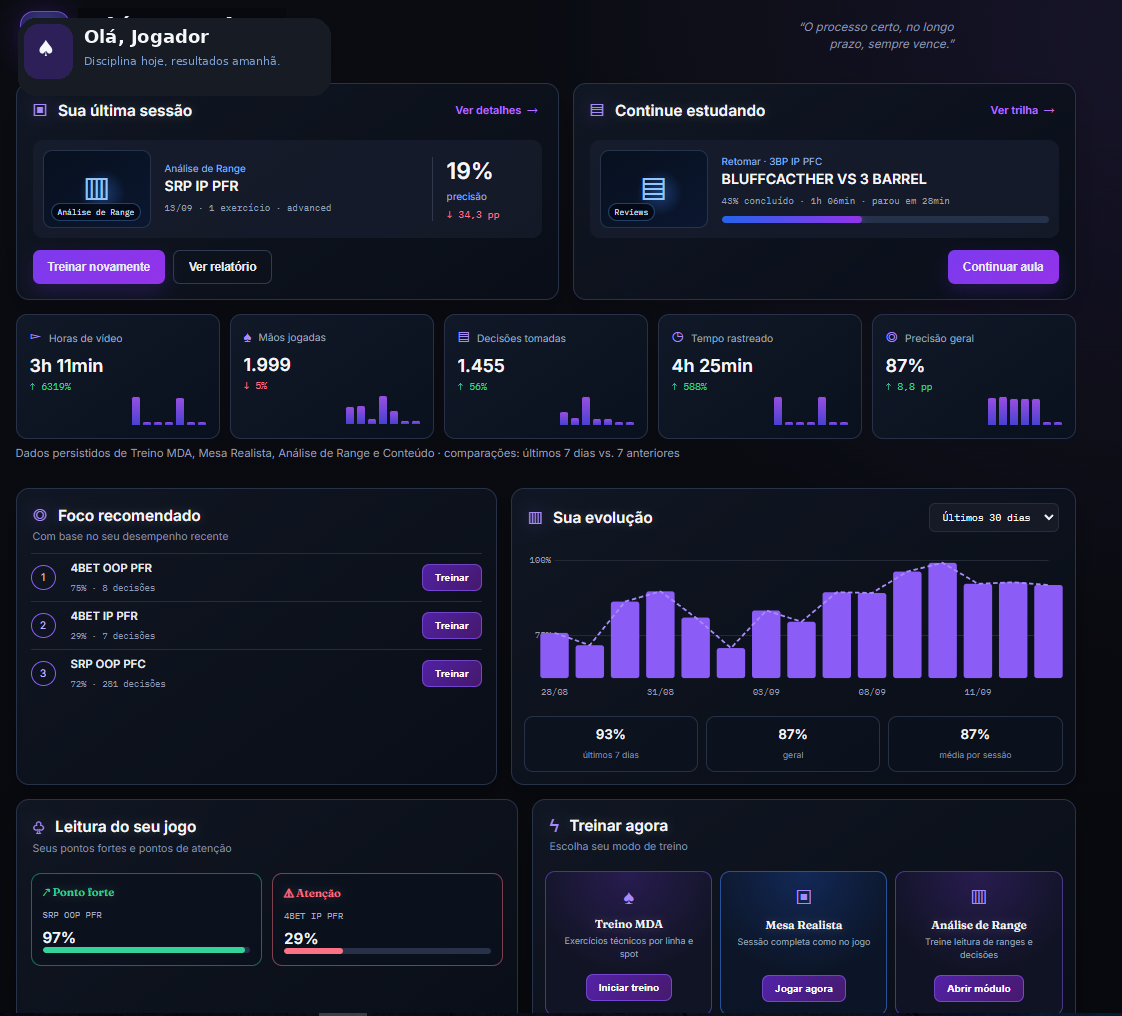Open the Análise de Range session thumbnail
The width and height of the screenshot is (1122, 1016).
pos(97,189)
